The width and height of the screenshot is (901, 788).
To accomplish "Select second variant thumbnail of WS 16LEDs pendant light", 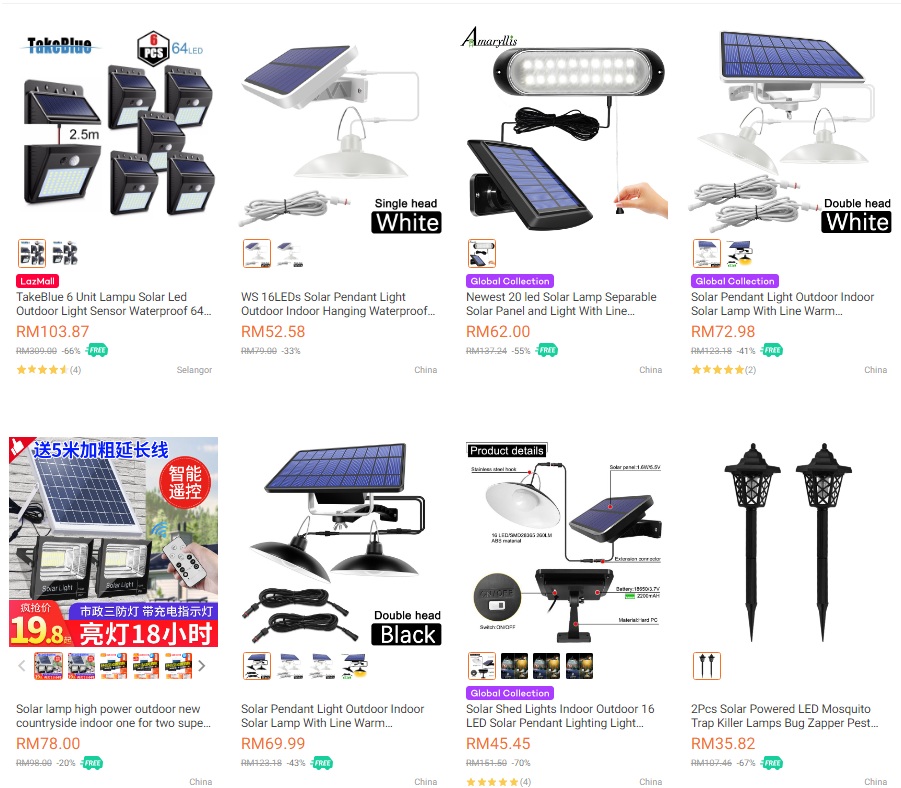I will coord(289,253).
